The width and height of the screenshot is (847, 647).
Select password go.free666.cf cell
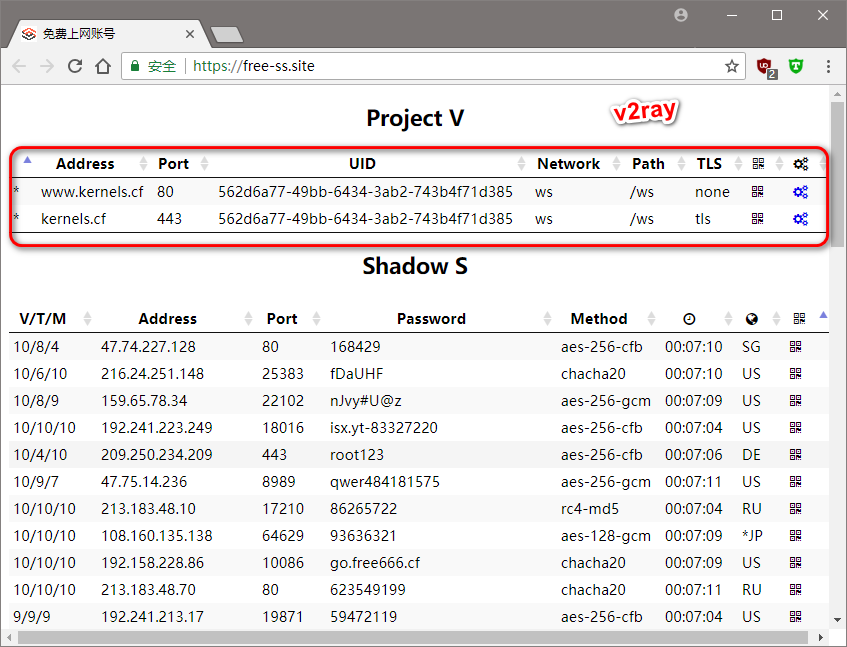pos(375,563)
